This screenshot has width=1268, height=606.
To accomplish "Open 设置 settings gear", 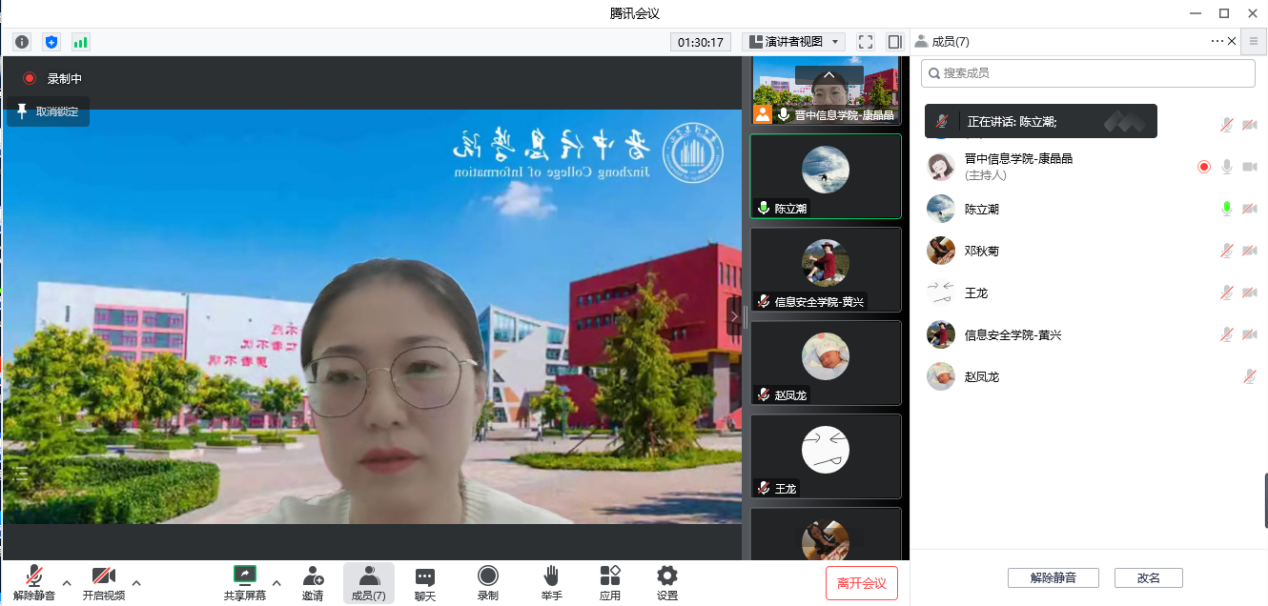I will 667,583.
